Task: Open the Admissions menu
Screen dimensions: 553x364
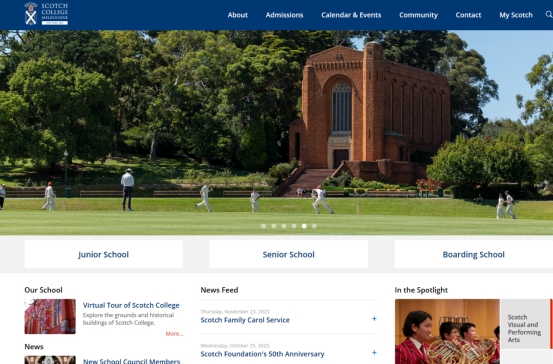Action: (284, 15)
